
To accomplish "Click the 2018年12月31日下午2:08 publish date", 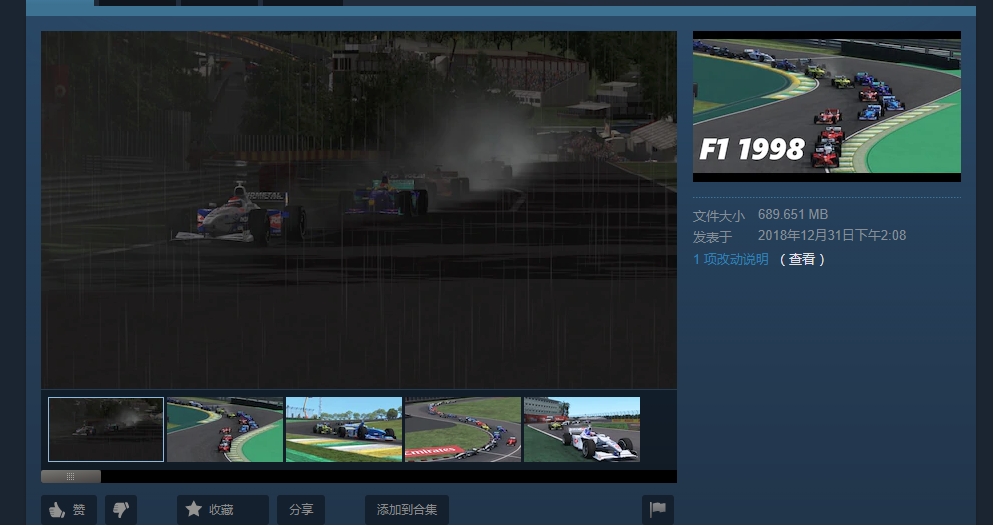I will point(832,236).
